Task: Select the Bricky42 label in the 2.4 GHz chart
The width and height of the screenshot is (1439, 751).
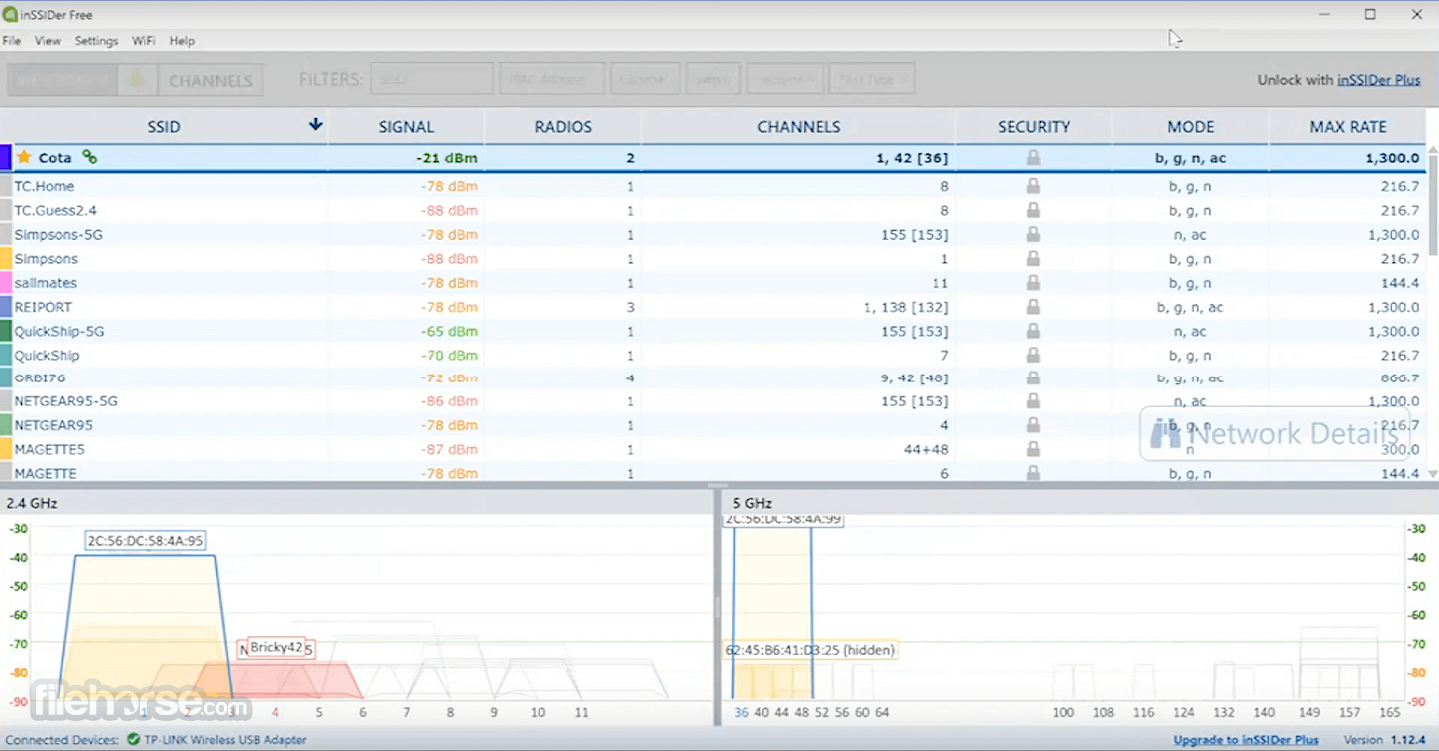Action: point(276,647)
